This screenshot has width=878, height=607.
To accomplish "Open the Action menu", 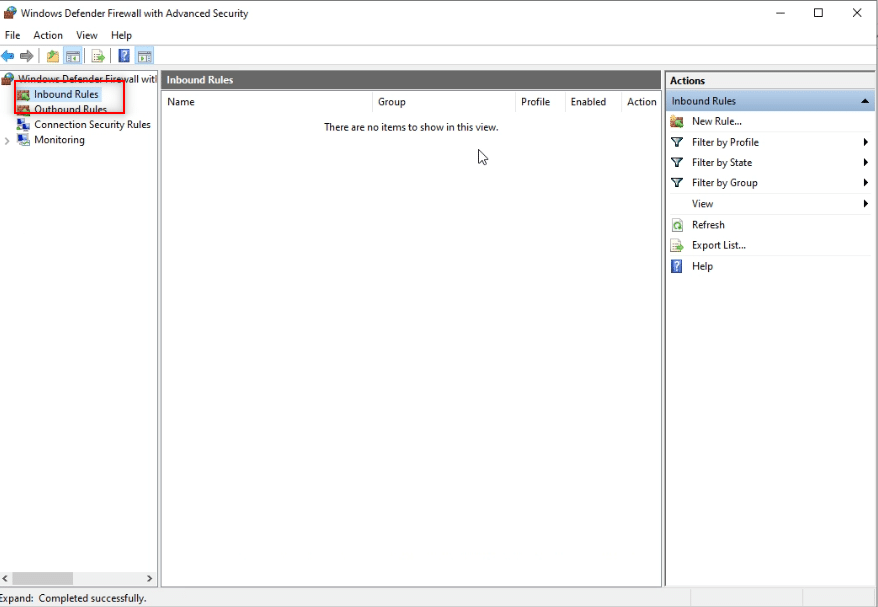I will [48, 35].
